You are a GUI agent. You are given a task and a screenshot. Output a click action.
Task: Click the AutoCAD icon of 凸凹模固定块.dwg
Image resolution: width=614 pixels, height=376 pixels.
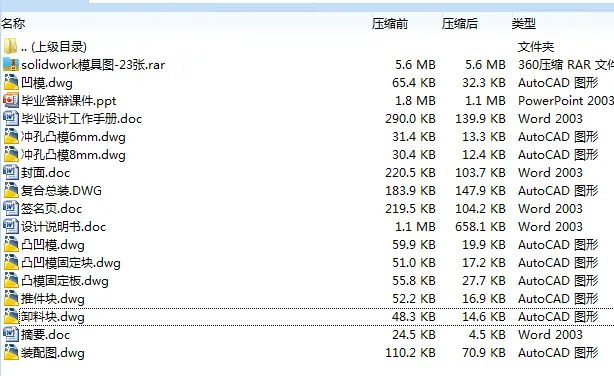pyautogui.click(x=11, y=262)
